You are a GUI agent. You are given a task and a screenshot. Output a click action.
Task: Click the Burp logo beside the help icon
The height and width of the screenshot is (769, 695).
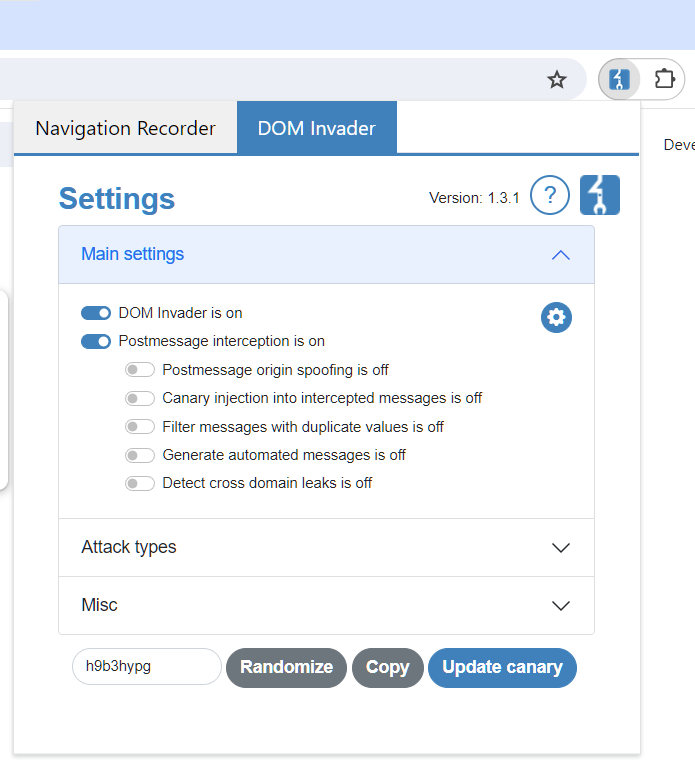[599, 195]
